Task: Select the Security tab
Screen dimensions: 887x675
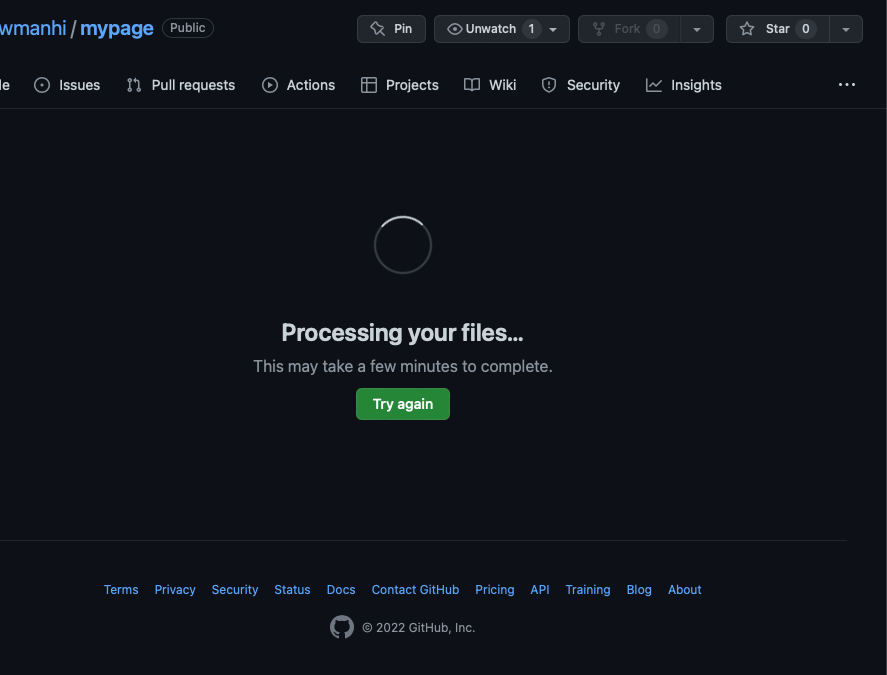Action: pos(580,85)
